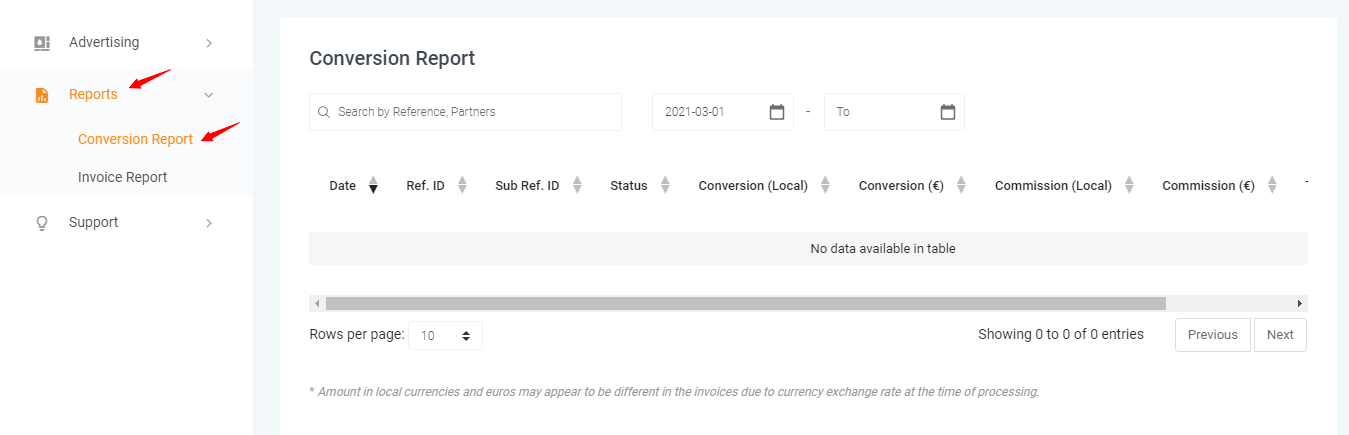Click the Previous pagination button

tap(1212, 335)
